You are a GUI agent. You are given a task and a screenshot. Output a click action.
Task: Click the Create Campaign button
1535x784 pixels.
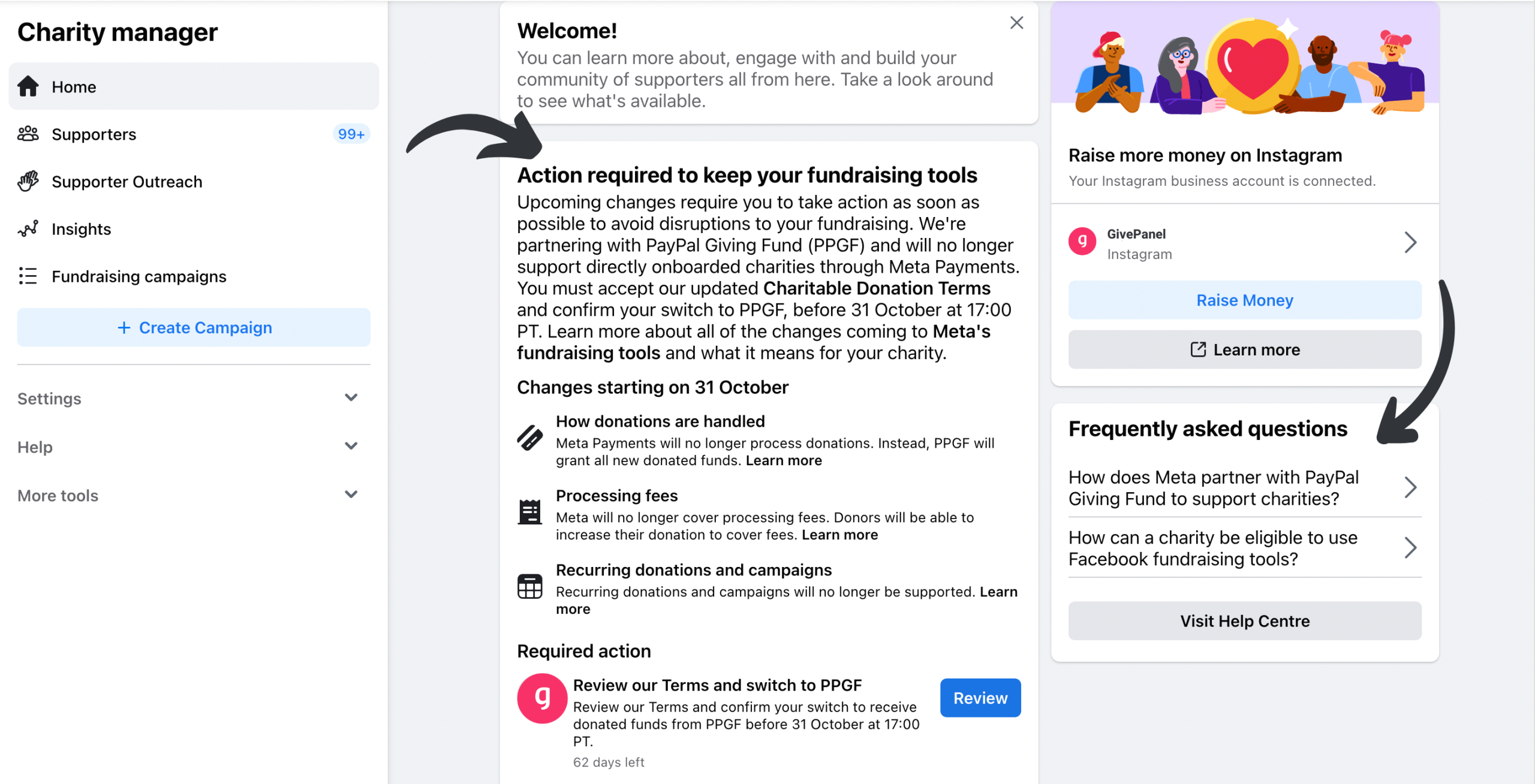click(194, 327)
